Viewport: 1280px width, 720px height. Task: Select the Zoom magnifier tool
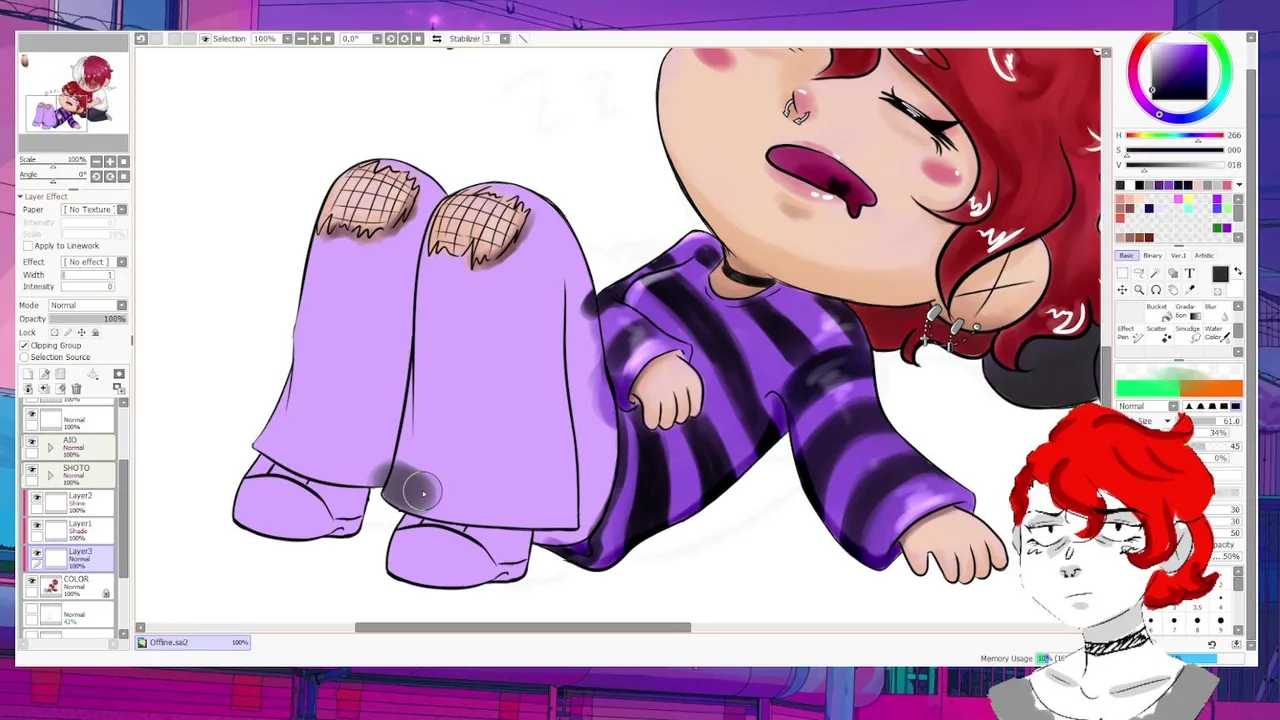click(1139, 290)
